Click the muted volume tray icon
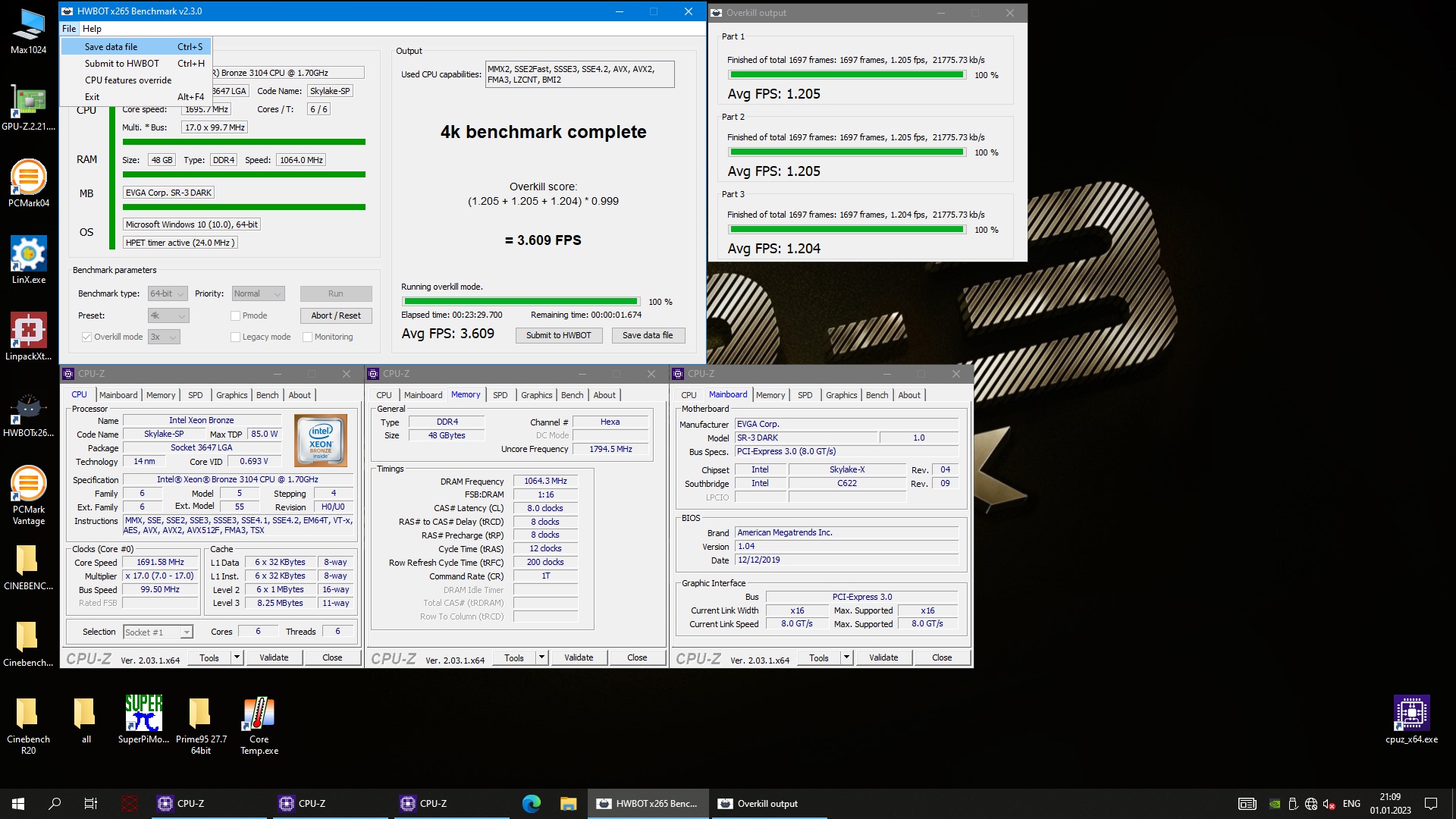1456x819 pixels. (x=1329, y=804)
